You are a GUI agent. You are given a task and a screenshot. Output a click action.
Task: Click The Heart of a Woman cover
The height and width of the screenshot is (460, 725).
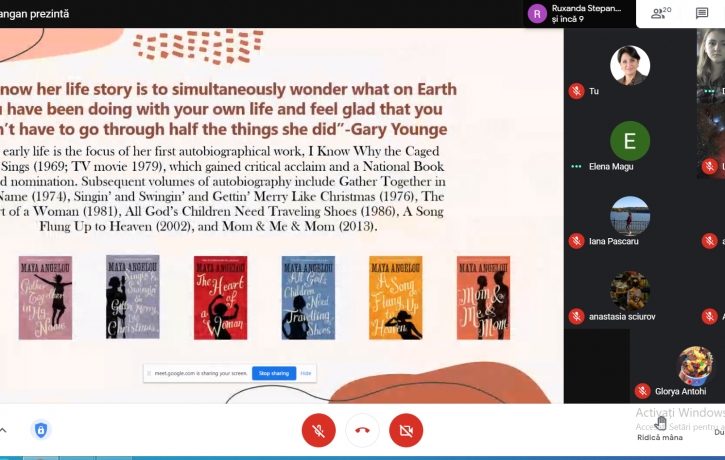pyautogui.click(x=221, y=298)
